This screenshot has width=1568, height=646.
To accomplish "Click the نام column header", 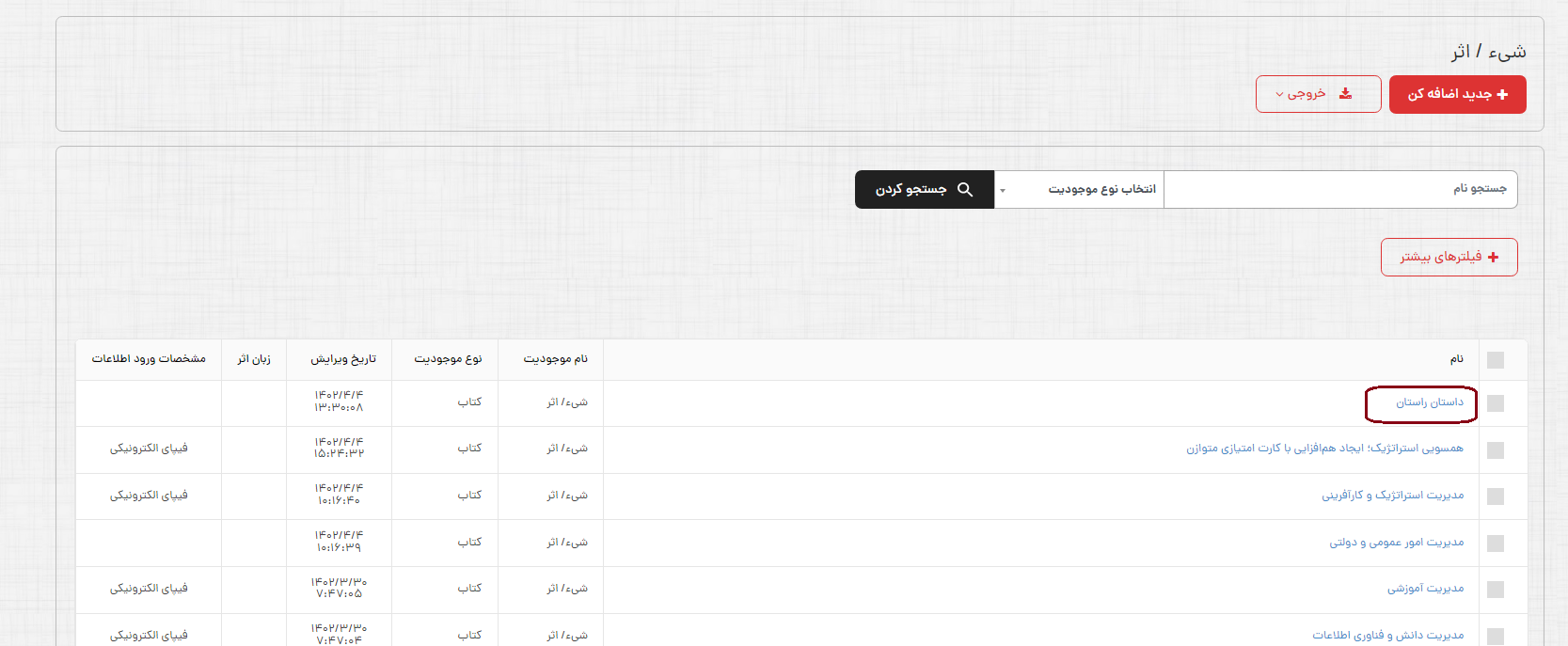I will click(1456, 359).
